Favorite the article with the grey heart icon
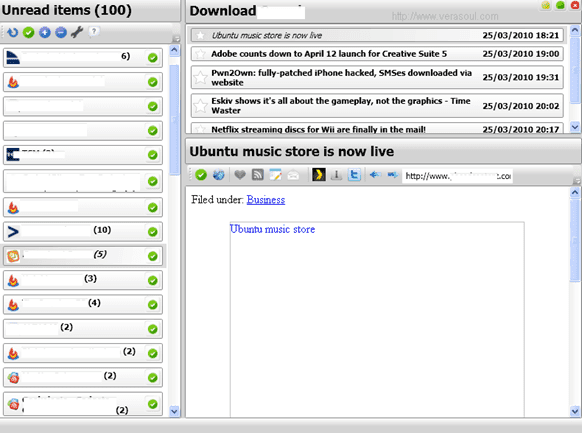Viewport: 582px width, 433px height. click(240, 174)
